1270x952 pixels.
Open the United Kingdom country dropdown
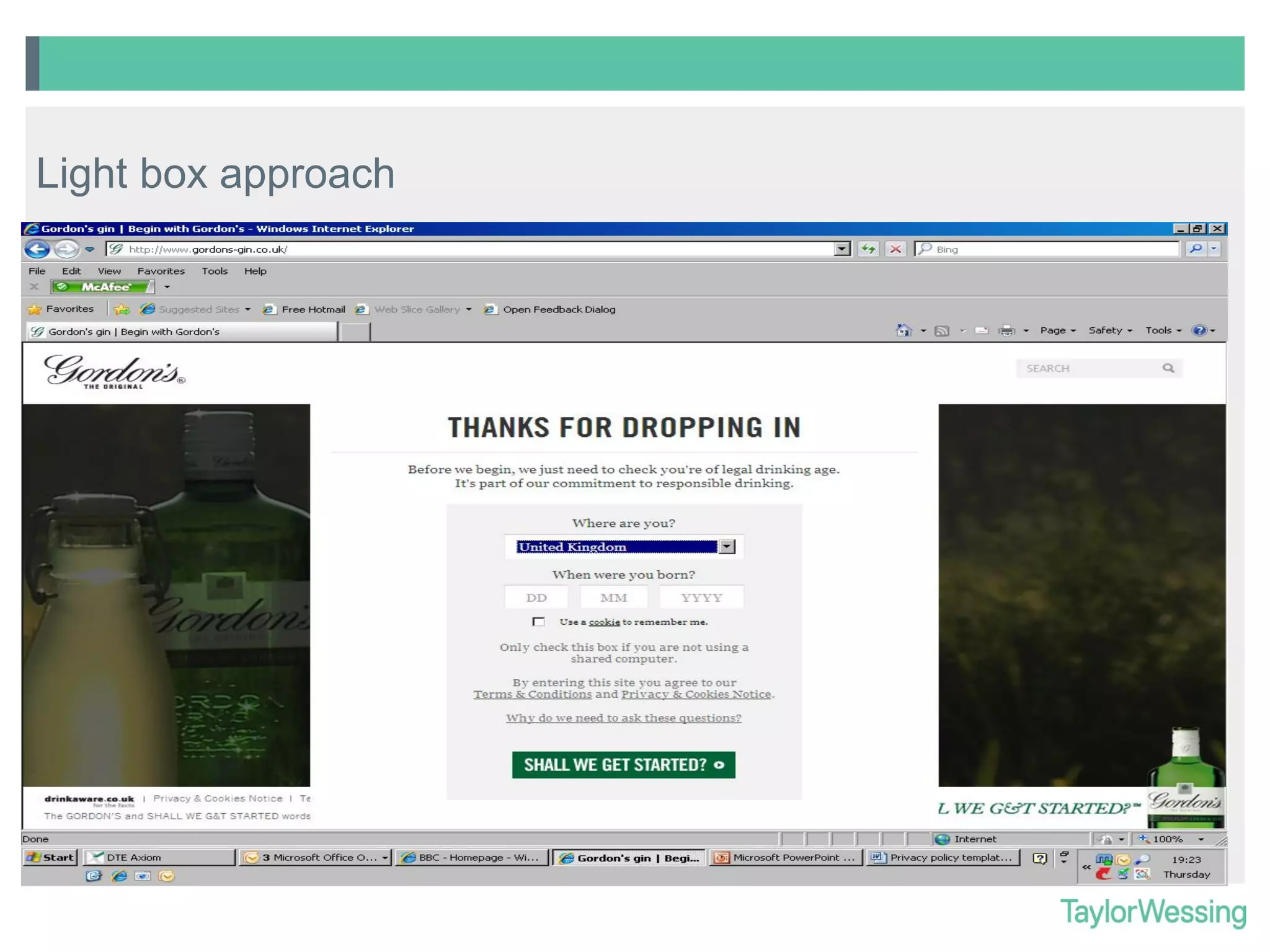click(x=727, y=547)
